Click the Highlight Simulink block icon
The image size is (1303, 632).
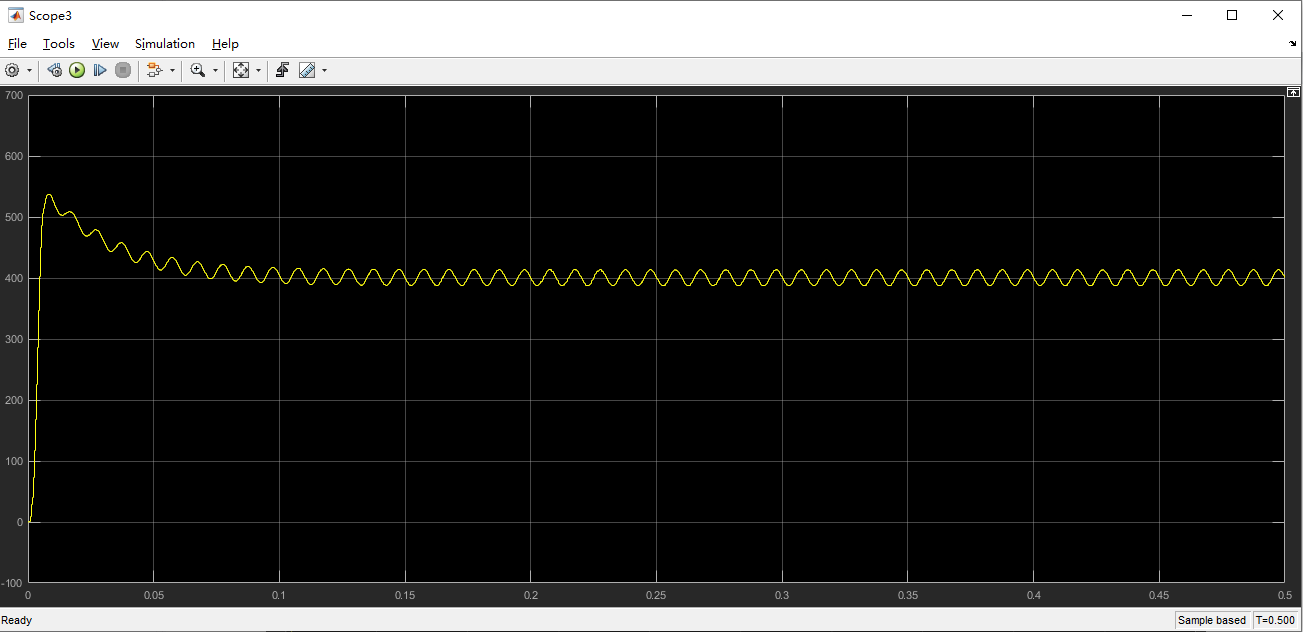(x=154, y=70)
